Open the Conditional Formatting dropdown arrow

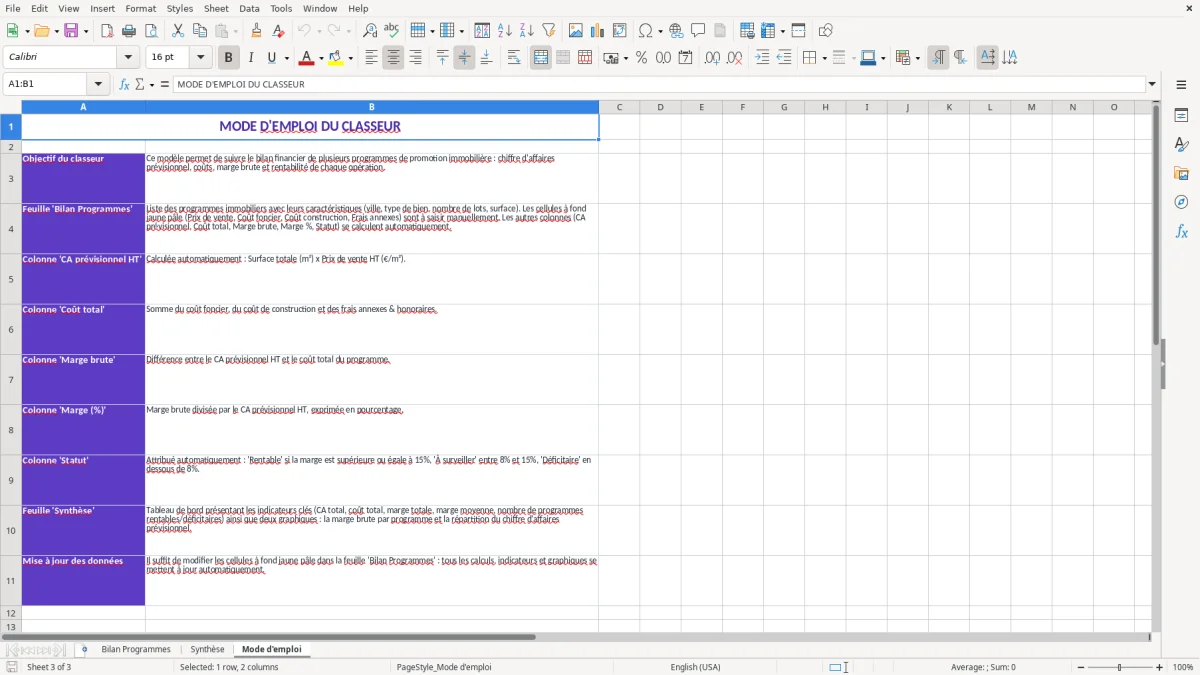click(x=917, y=58)
